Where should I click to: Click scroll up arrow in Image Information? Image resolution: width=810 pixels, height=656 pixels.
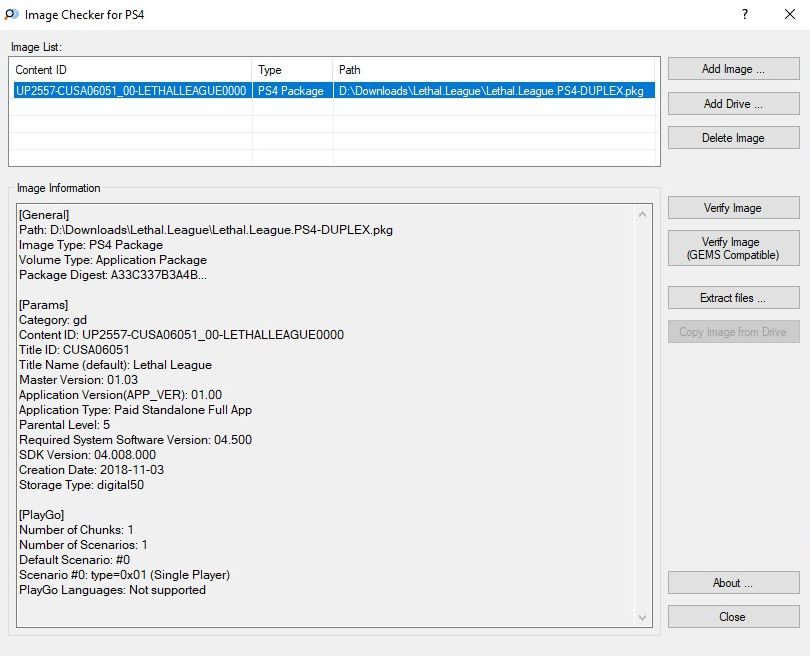(642, 214)
